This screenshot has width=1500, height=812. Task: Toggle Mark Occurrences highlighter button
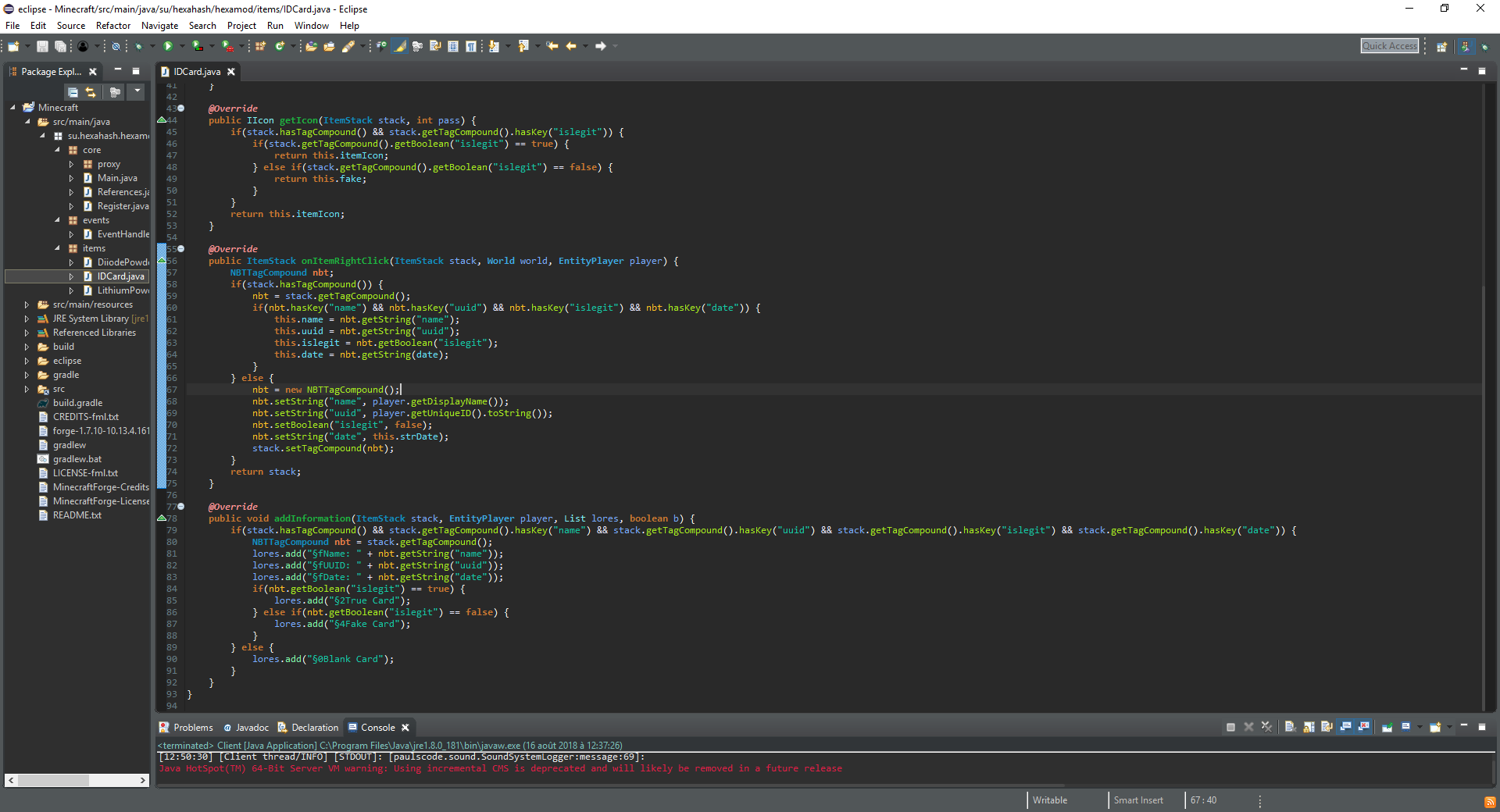click(x=400, y=47)
